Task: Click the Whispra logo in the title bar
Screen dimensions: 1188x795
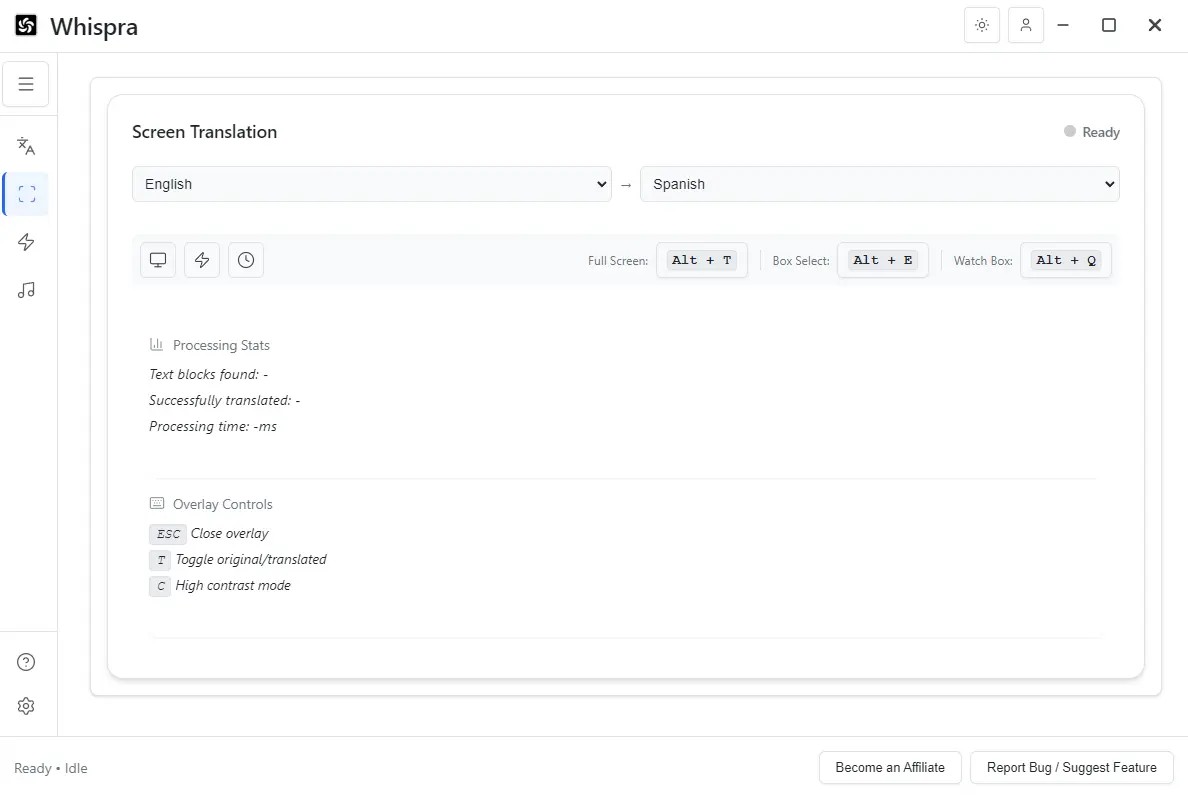Action: coord(23,25)
